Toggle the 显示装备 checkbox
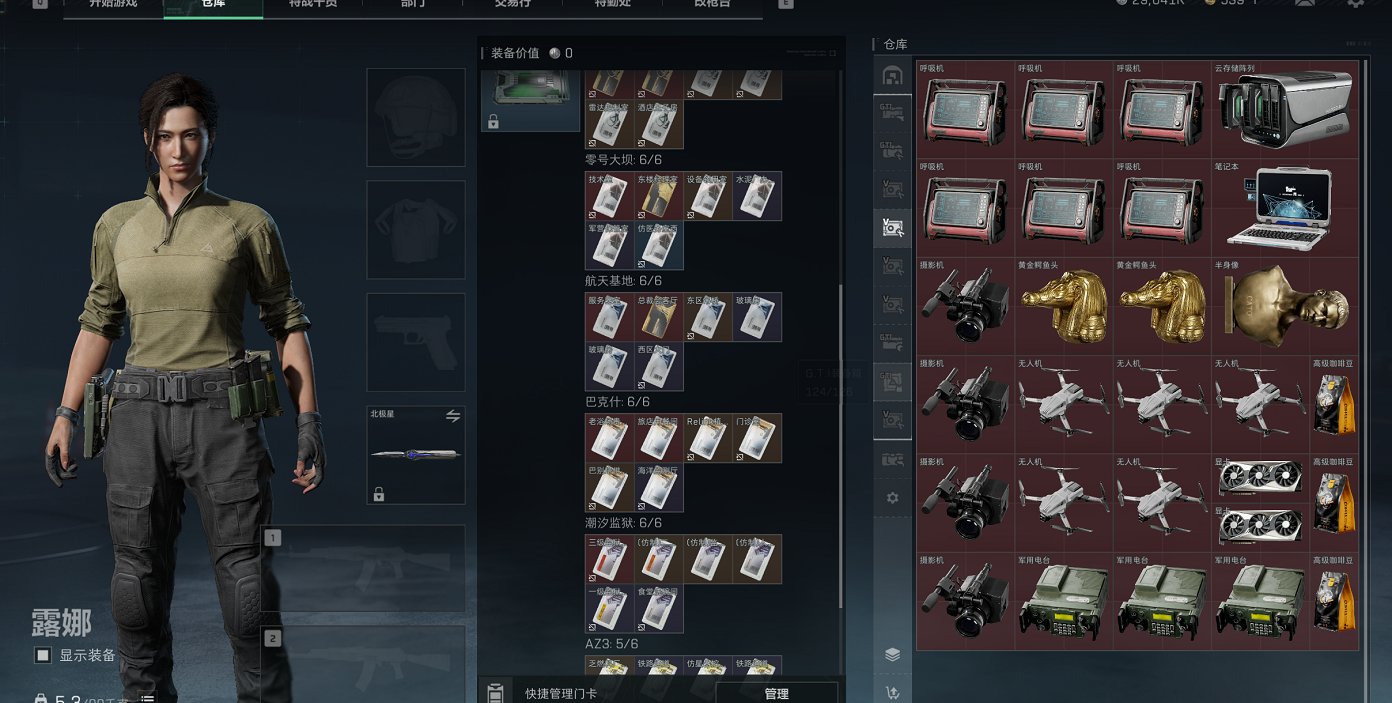This screenshot has height=703, width=1392. click(x=43, y=656)
